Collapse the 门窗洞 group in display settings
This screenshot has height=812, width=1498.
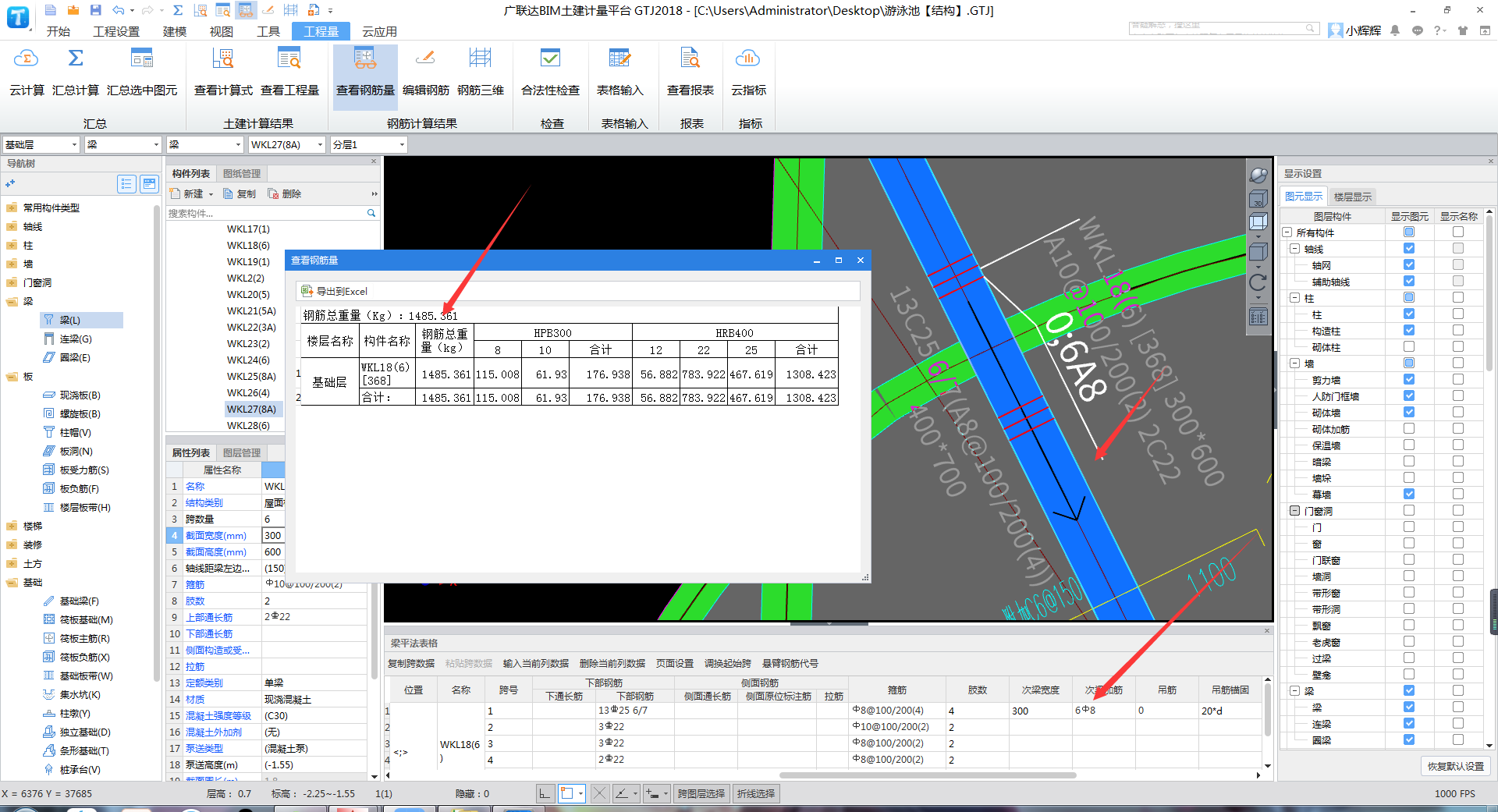pyautogui.click(x=1295, y=511)
